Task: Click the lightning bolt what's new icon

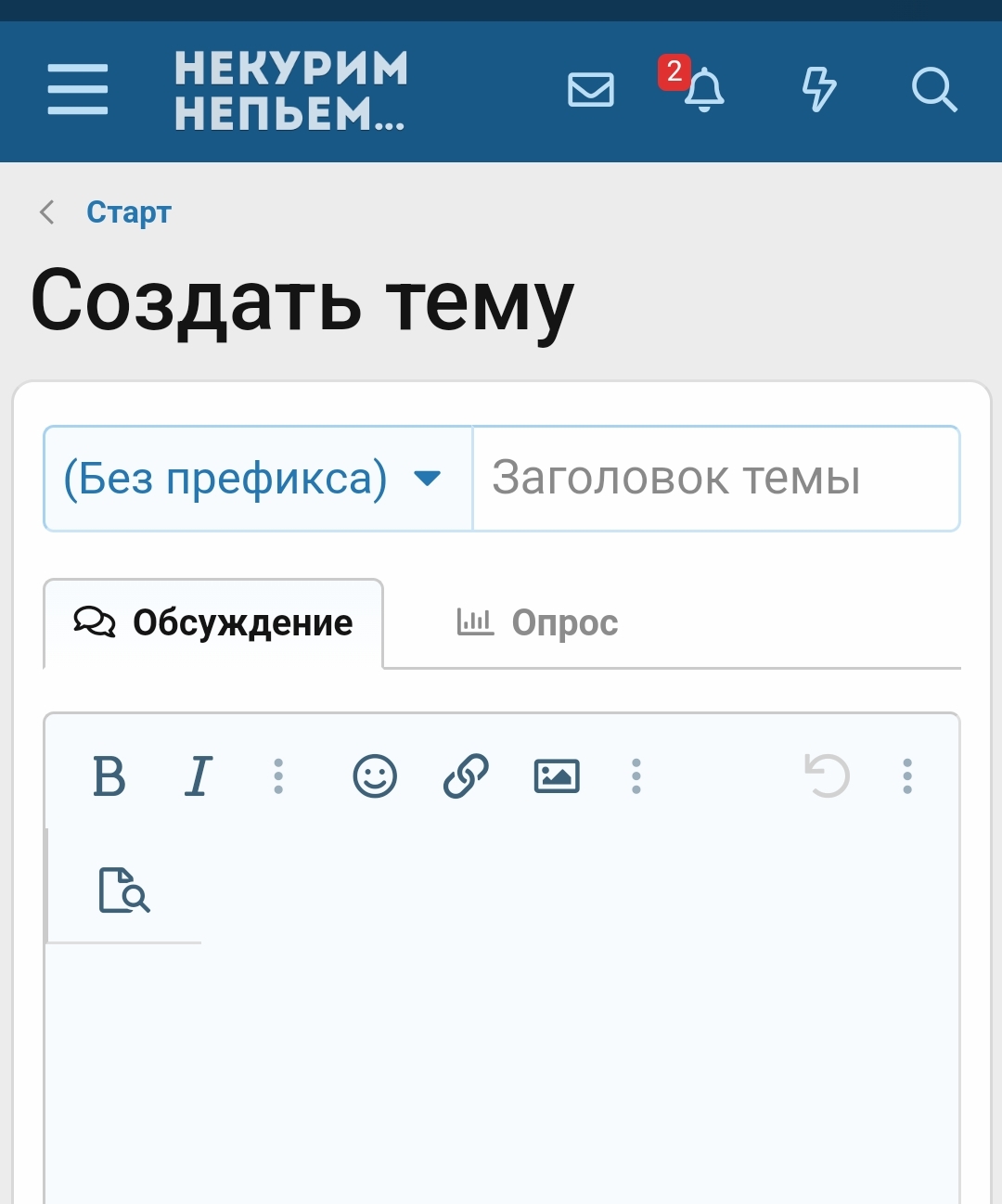Action: 818,90
